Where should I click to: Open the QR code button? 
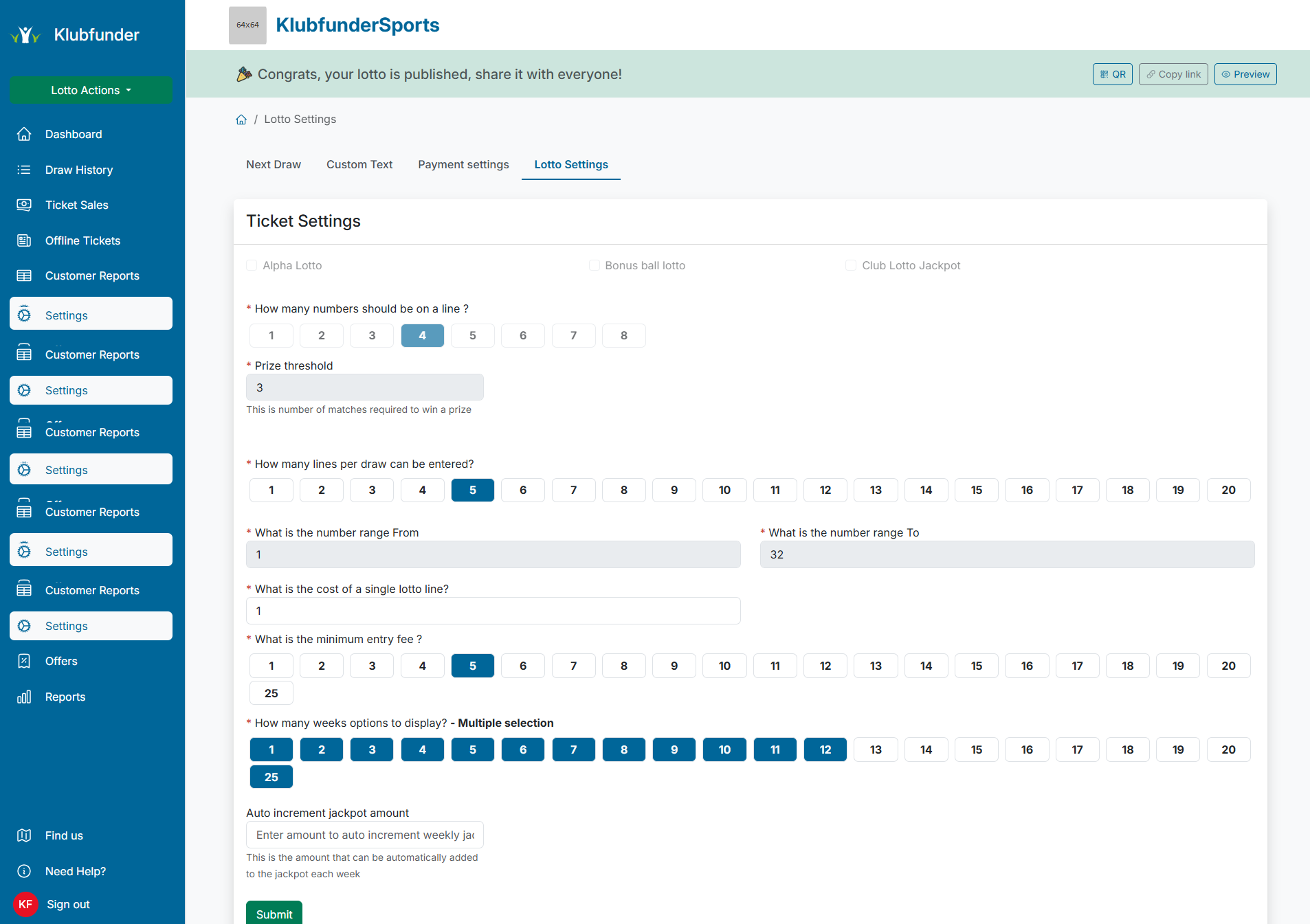(1112, 74)
